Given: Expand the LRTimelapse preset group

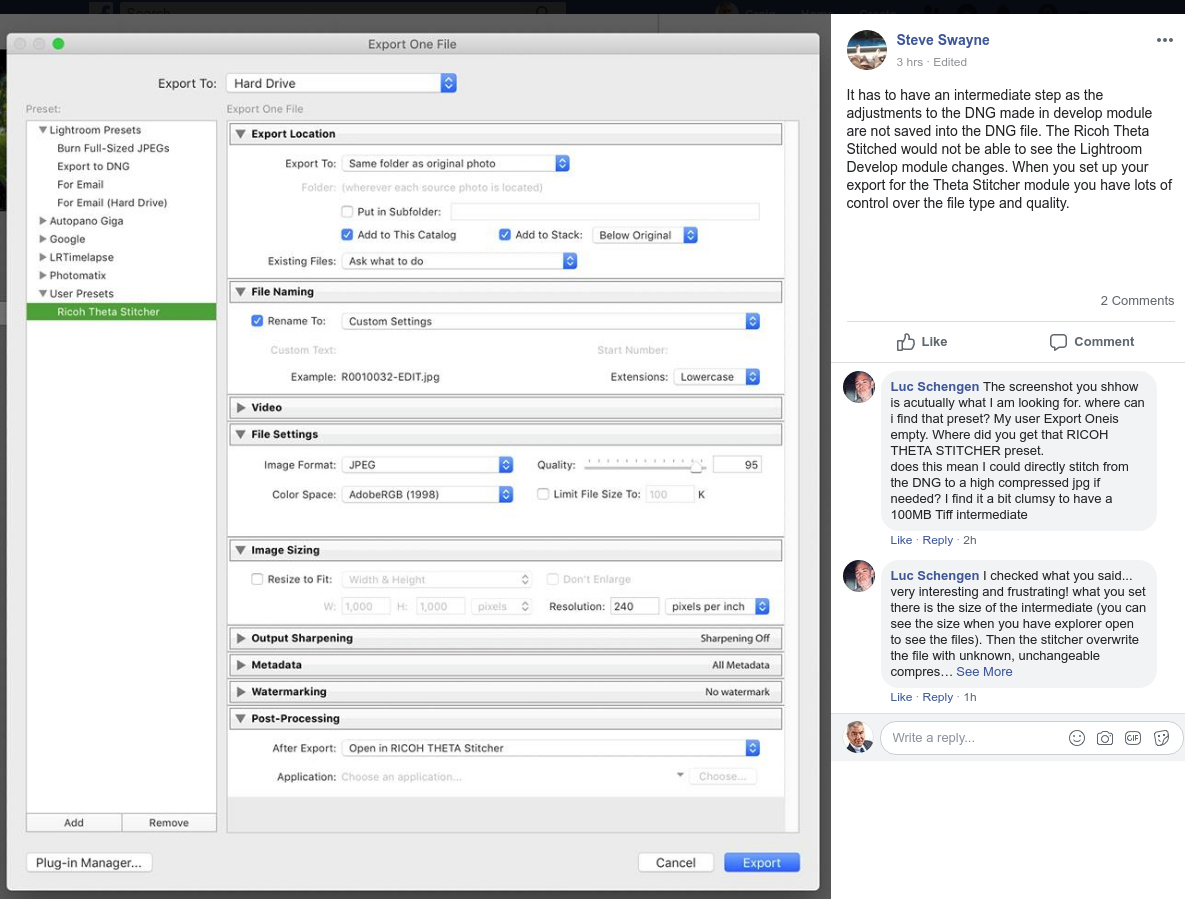Looking at the screenshot, I should click(x=43, y=257).
